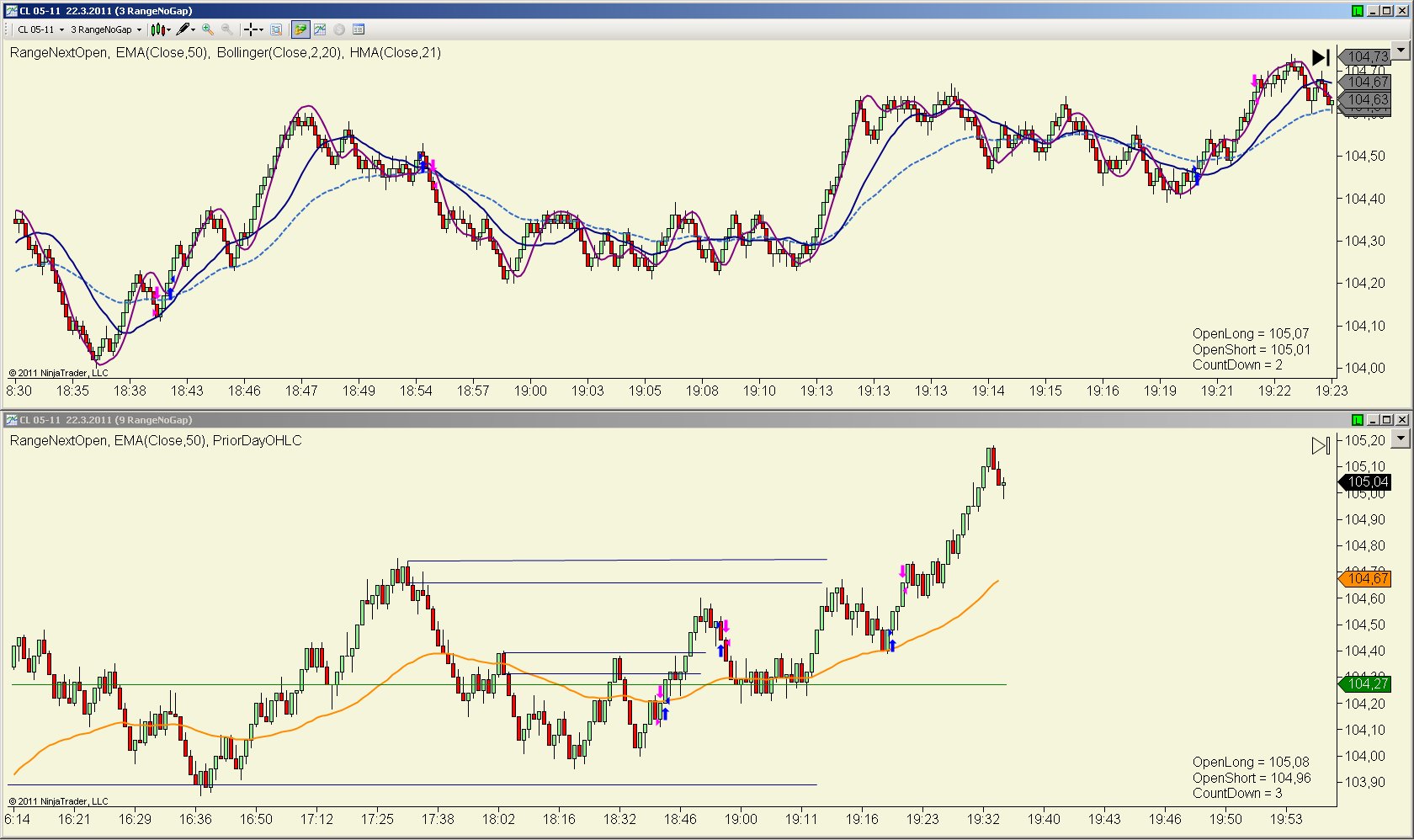Click the lower chart window title icon

pos(12,420)
